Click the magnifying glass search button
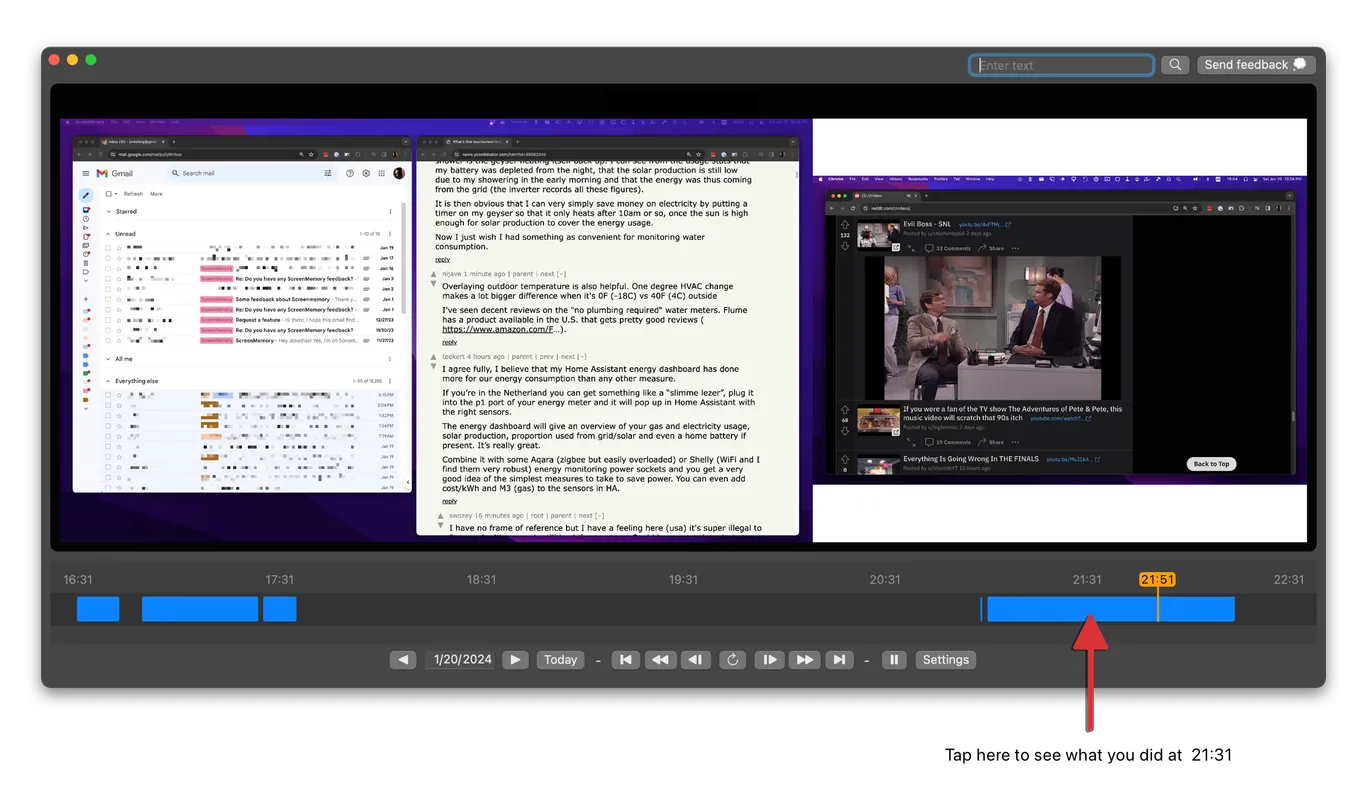Screen dimensions: 1367x800 click(x=1175, y=65)
